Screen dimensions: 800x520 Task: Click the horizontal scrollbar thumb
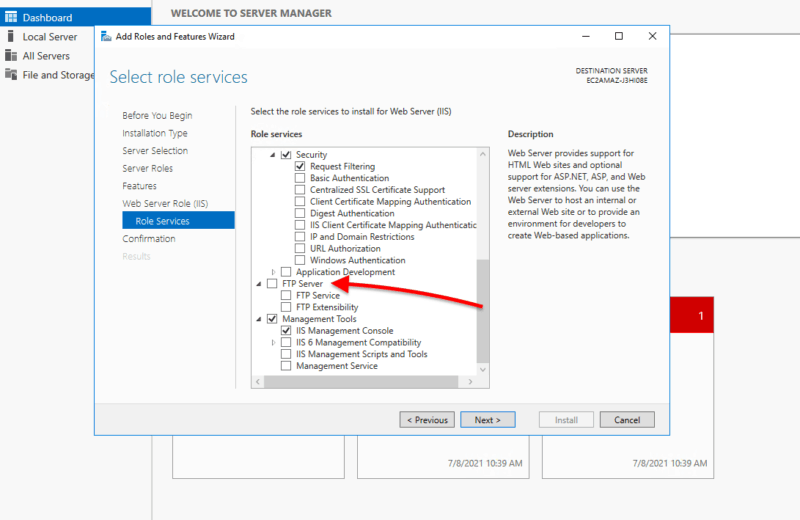coord(361,382)
